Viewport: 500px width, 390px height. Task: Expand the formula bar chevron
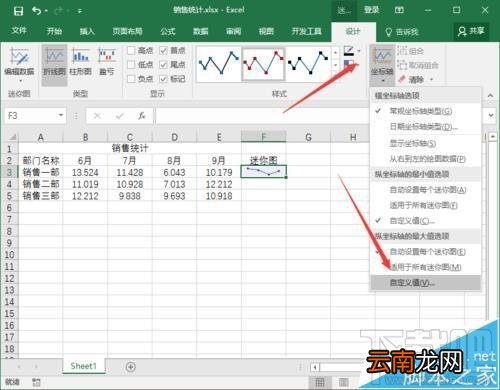pyautogui.click(x=491, y=116)
